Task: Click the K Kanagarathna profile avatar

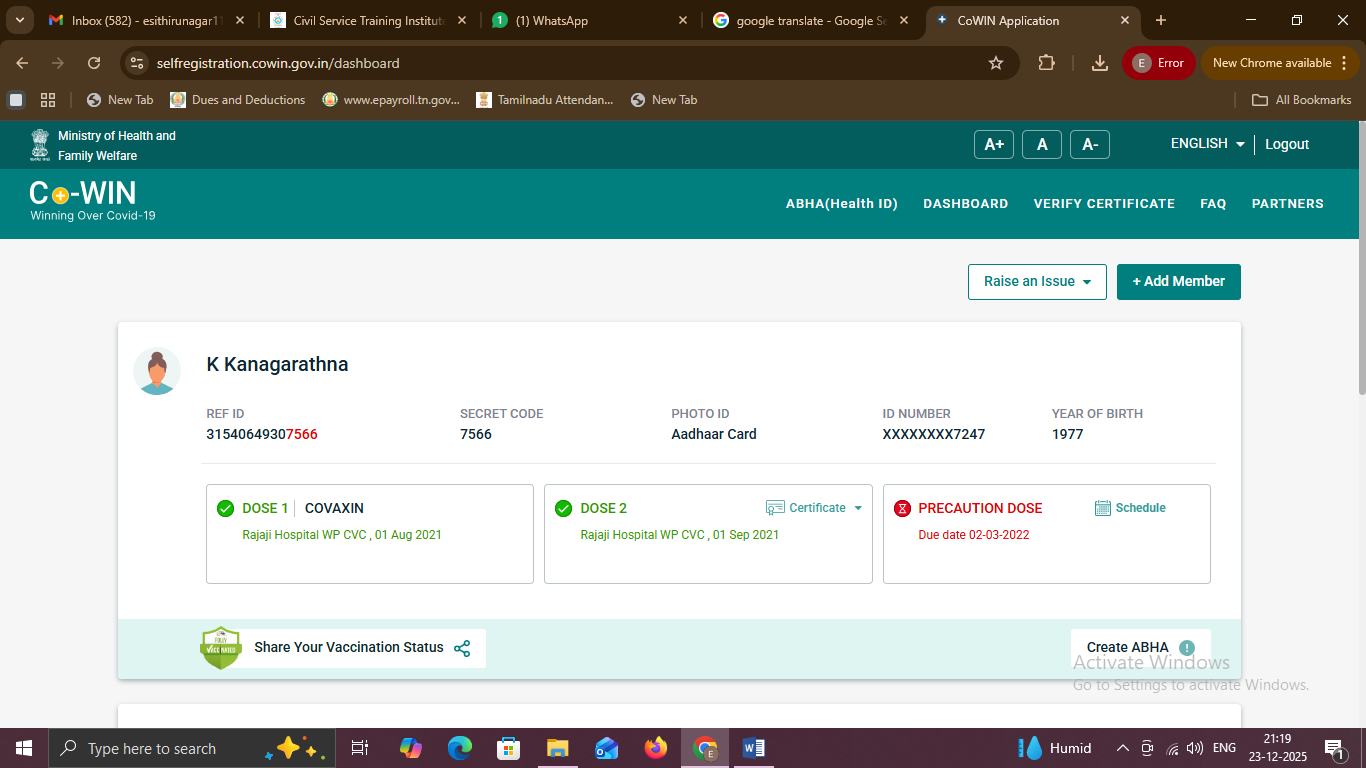Action: pos(157,371)
